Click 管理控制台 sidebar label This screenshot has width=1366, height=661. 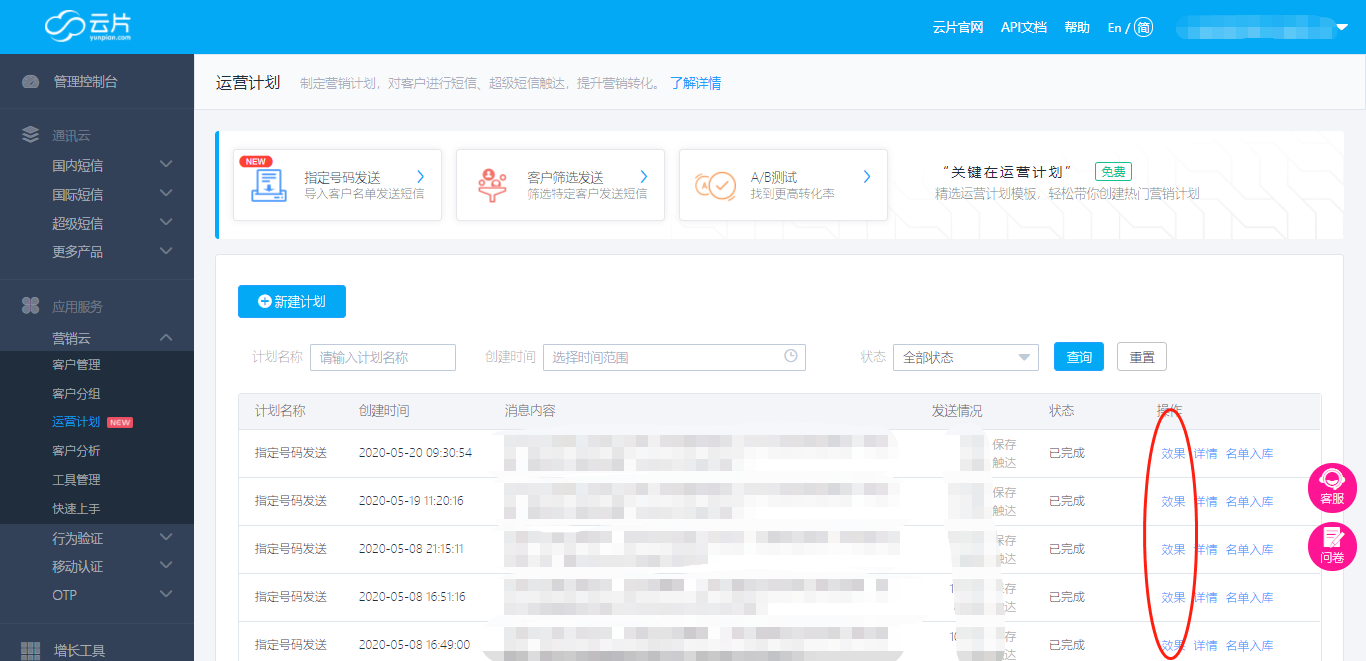coord(86,81)
